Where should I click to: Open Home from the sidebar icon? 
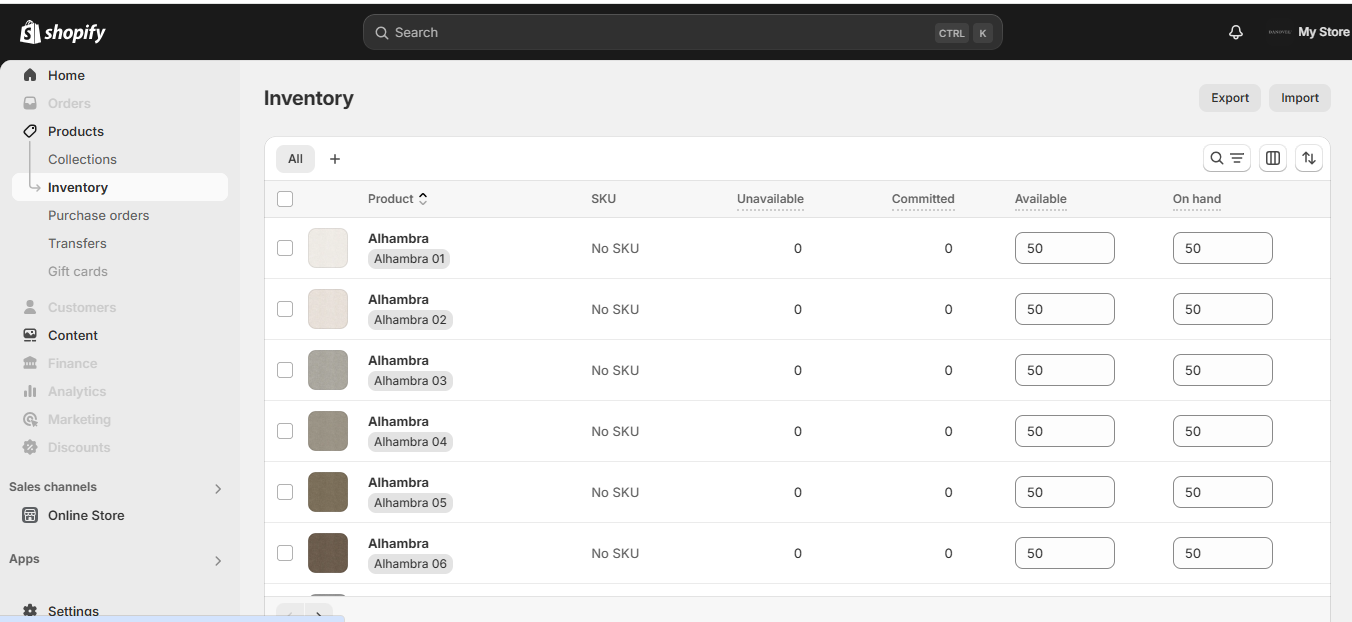tap(30, 75)
